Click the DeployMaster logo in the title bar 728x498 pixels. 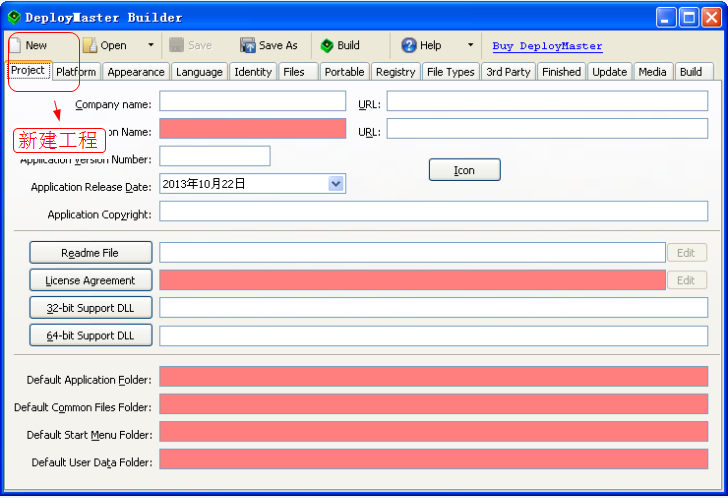pyautogui.click(x=14, y=17)
